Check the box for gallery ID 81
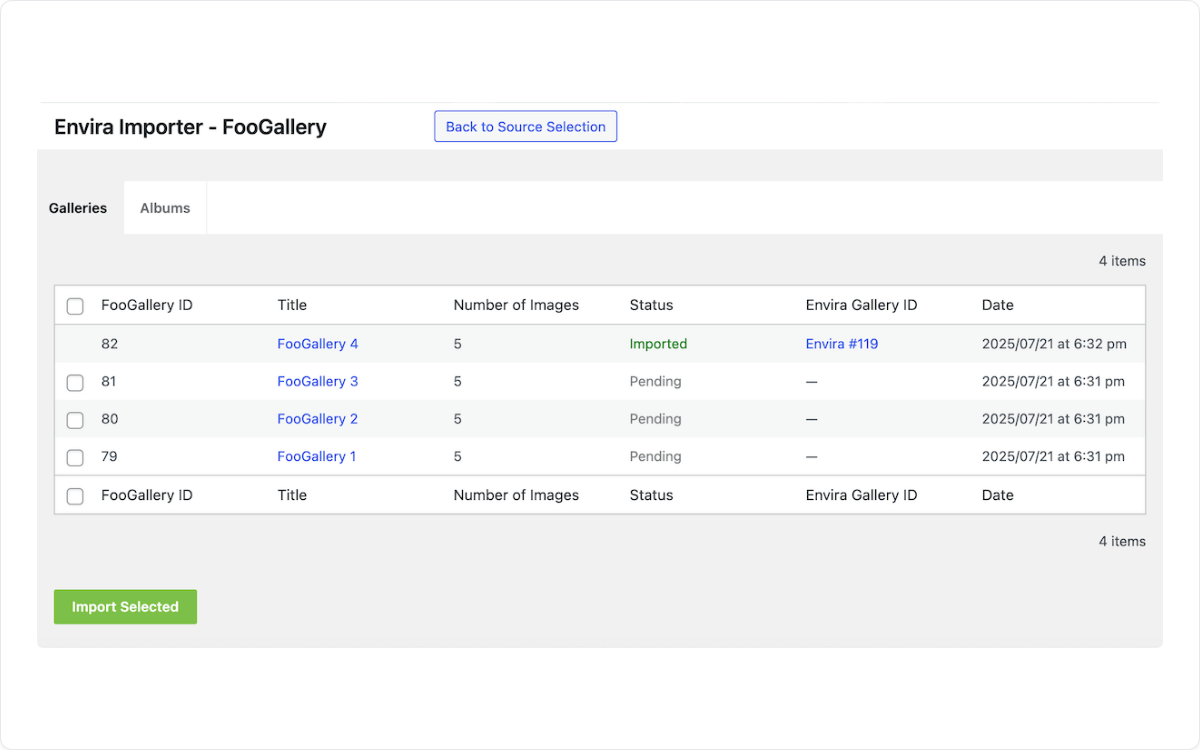 coord(75,382)
